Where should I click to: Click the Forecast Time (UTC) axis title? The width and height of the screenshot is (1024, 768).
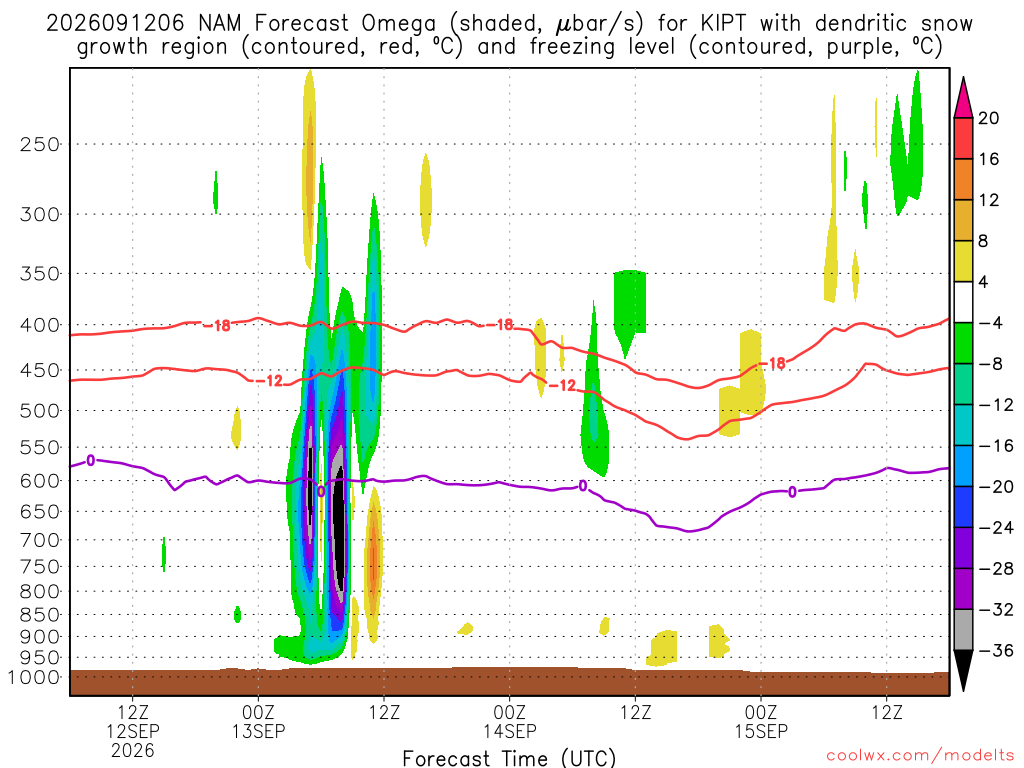coord(509,758)
